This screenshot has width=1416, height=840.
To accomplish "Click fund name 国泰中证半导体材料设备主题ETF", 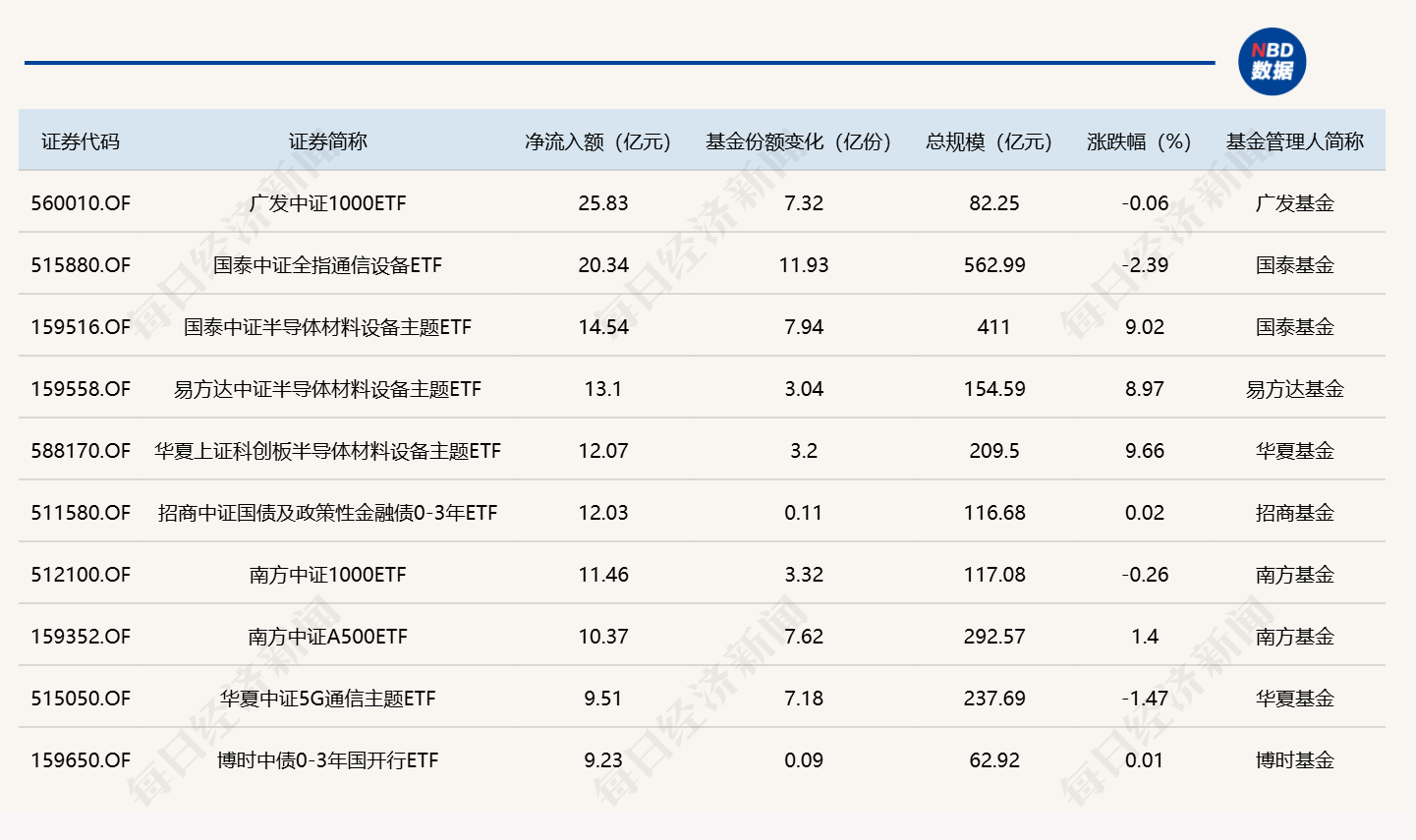I will (x=328, y=327).
